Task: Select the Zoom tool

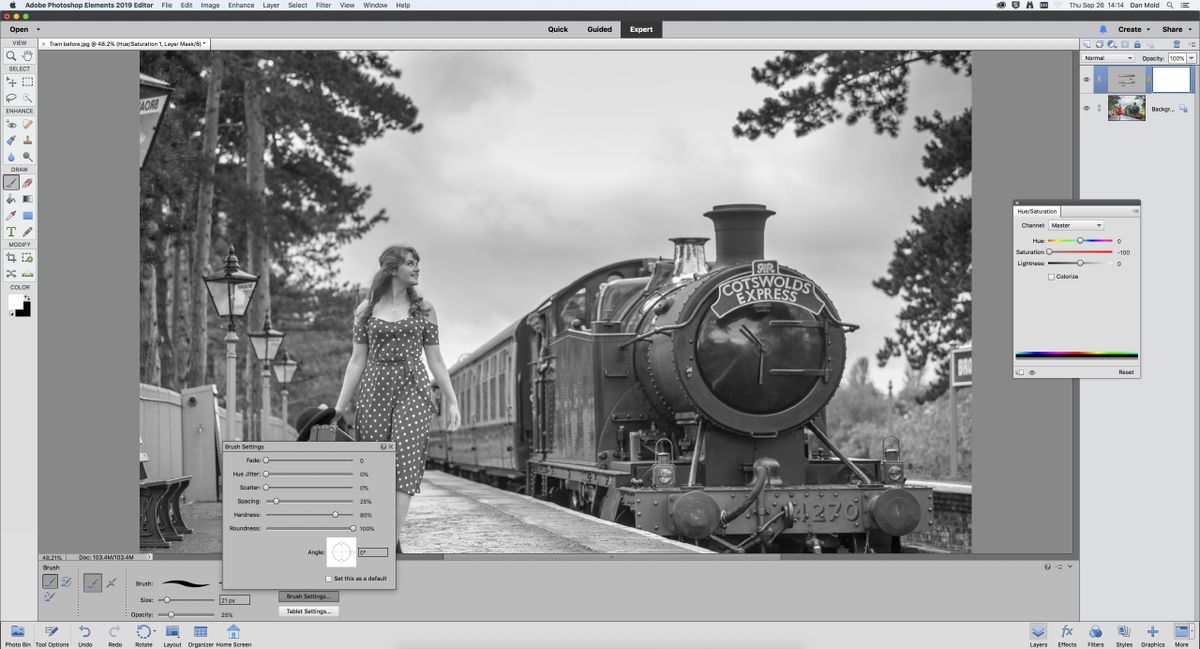Action: [10, 55]
